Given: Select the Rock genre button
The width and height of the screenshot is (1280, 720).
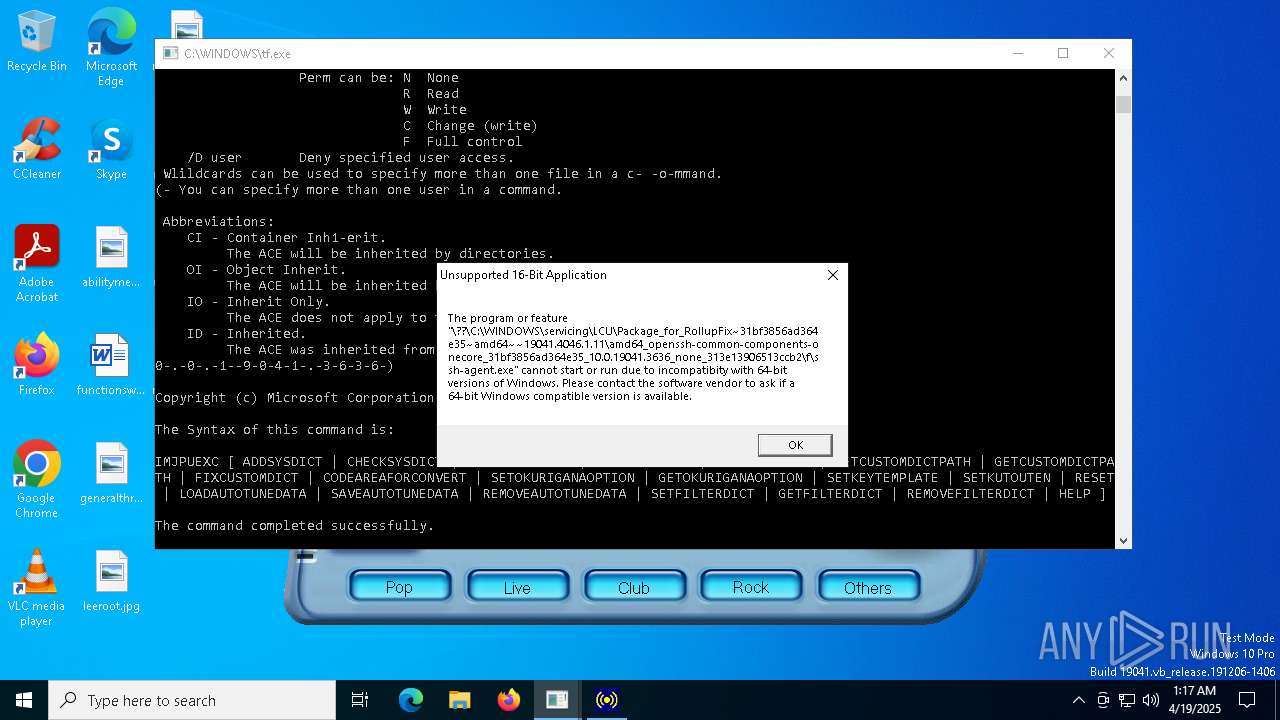Looking at the screenshot, I should (751, 587).
